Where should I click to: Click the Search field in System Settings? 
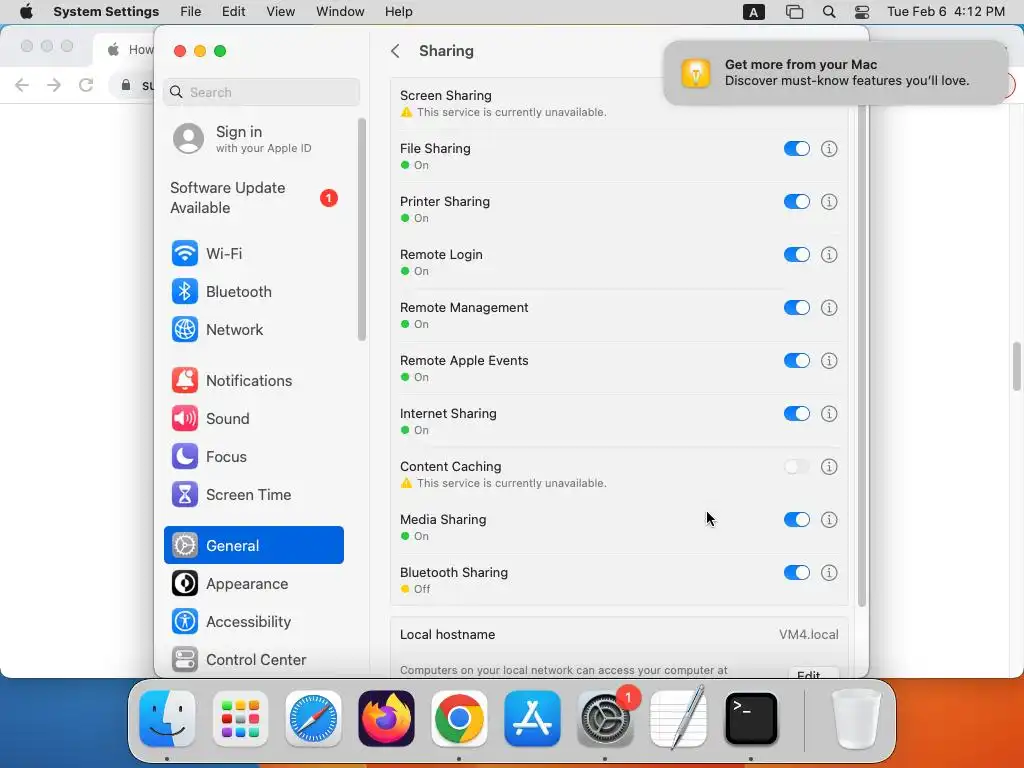pos(261,92)
